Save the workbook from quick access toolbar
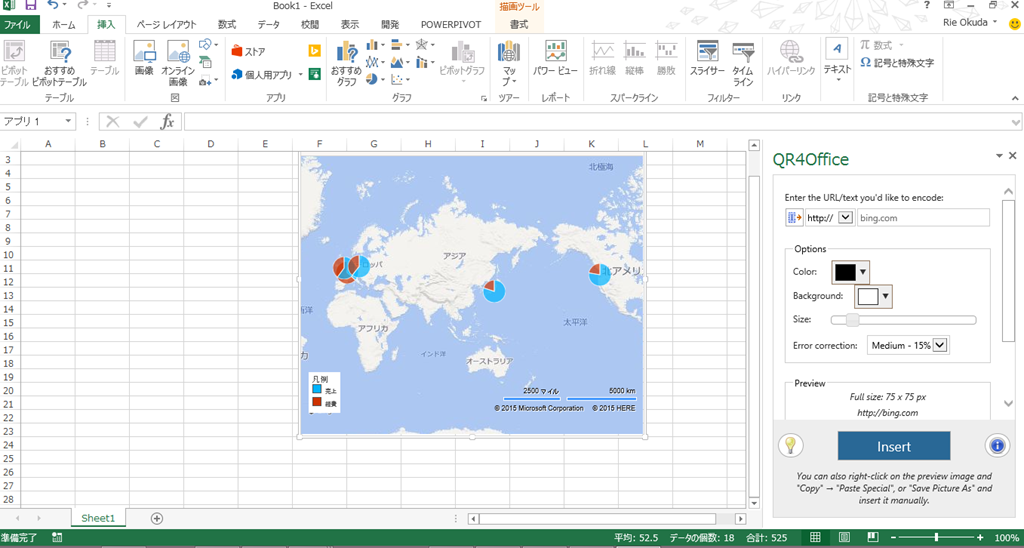Image resolution: width=1024 pixels, height=548 pixels. click(x=30, y=5)
